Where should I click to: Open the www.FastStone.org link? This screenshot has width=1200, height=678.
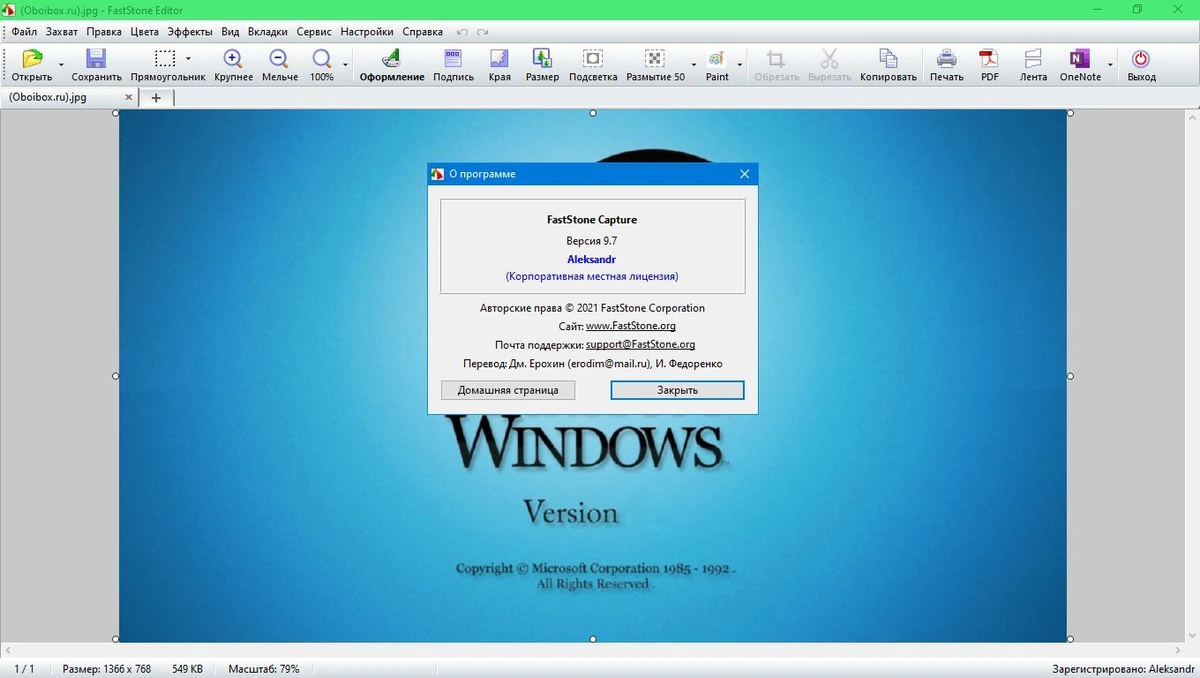tap(631, 326)
